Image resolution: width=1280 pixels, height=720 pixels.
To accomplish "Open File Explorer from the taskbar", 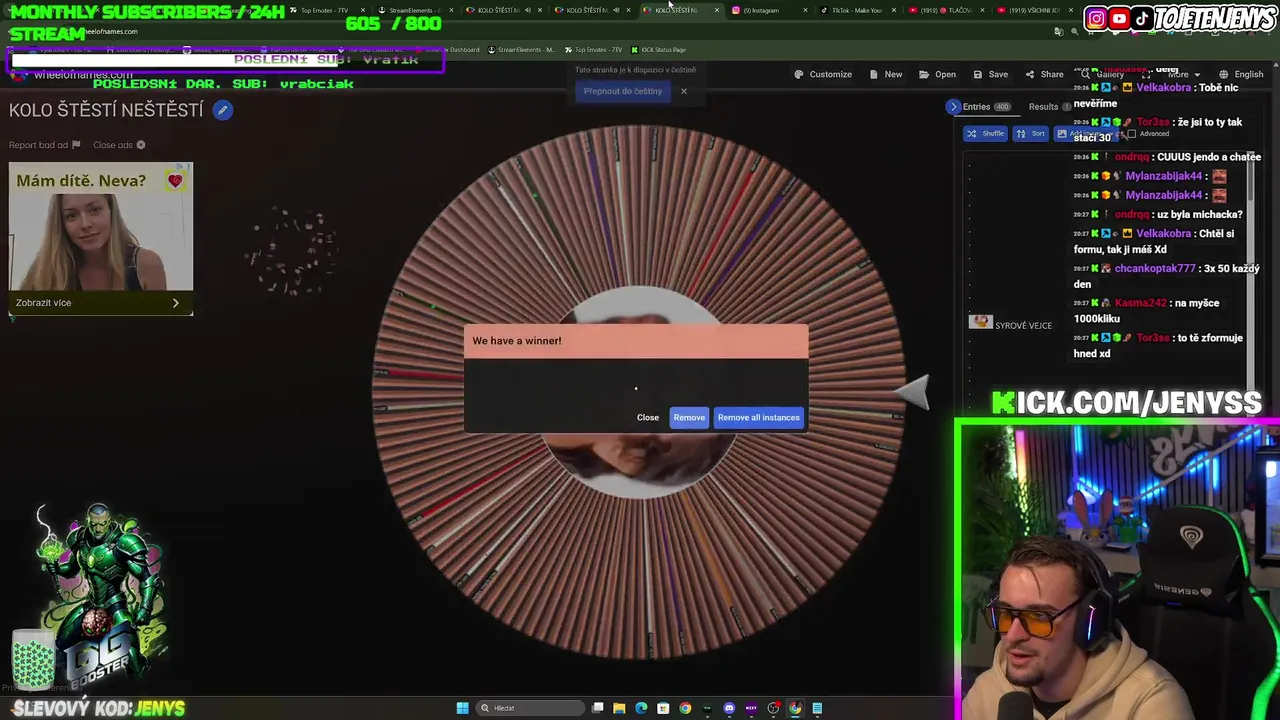I will point(619,708).
